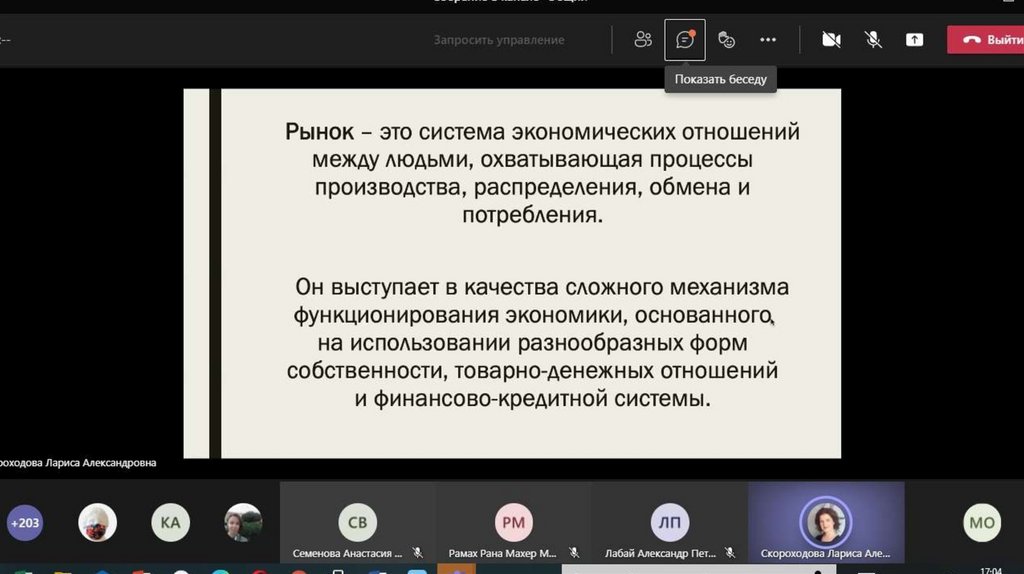Screen dimensions: 1024x574
Task: Select the РМ avatar of Рамах Рана
Action: (513, 522)
